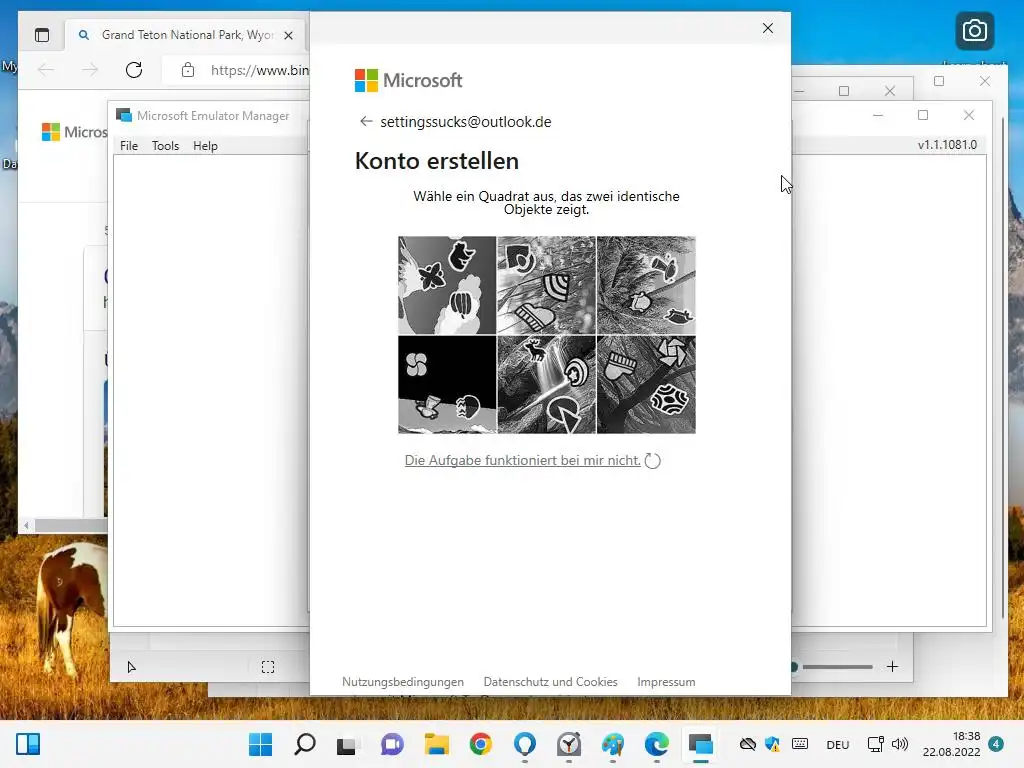Click the Edge address bar URL
Image resolution: width=1024 pixels, height=768 pixels.
coord(259,70)
